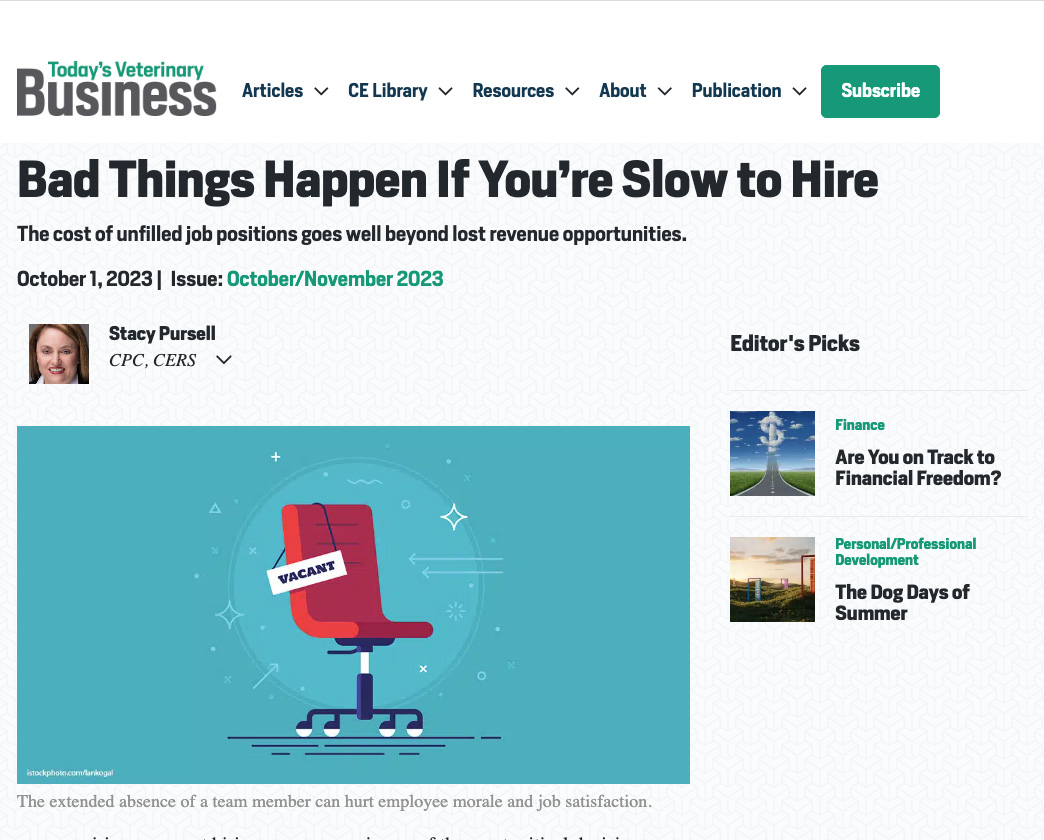
Task: Click the green Subscribe button
Action: [x=880, y=91]
